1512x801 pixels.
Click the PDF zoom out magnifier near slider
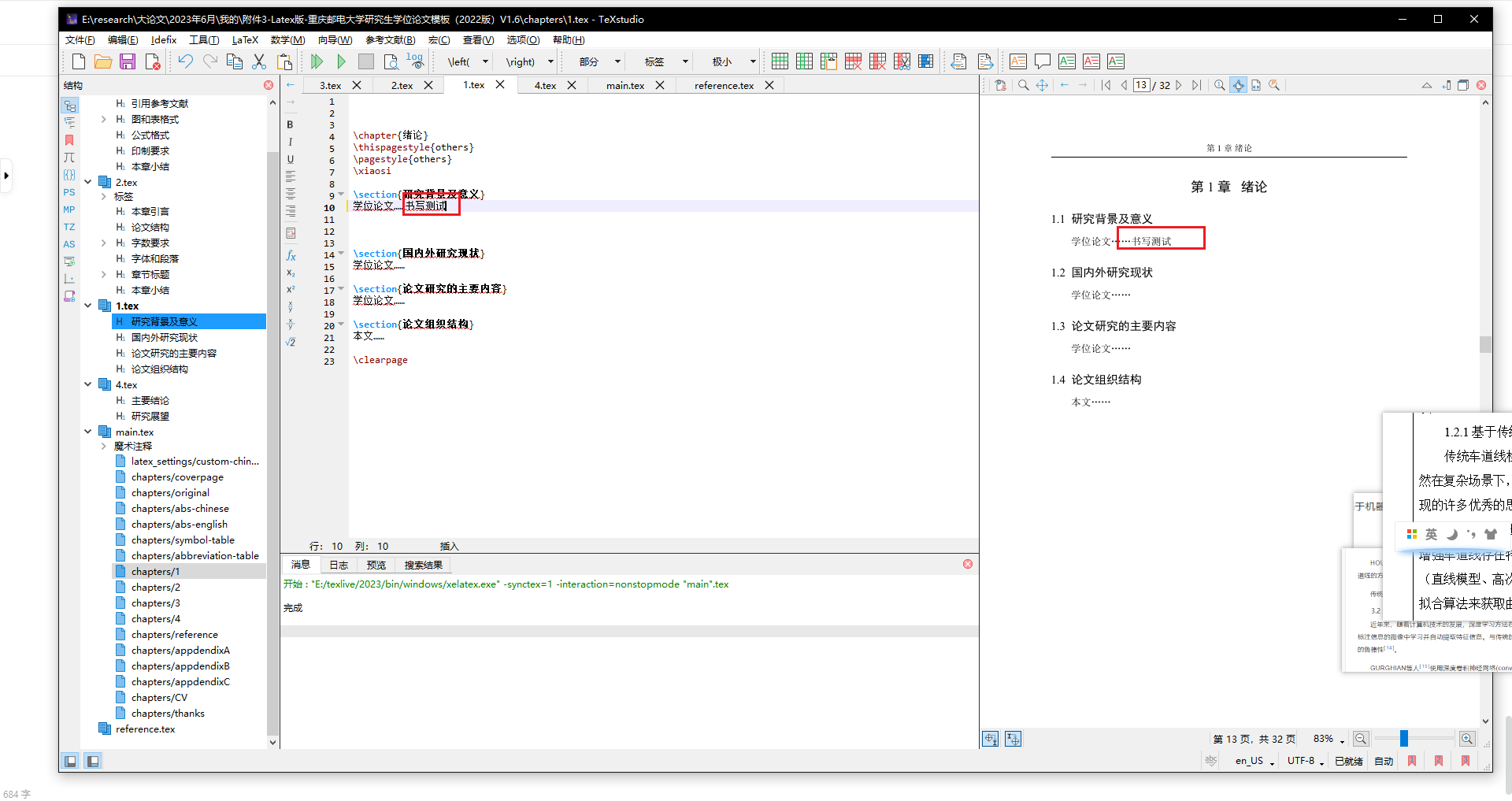click(x=1360, y=739)
